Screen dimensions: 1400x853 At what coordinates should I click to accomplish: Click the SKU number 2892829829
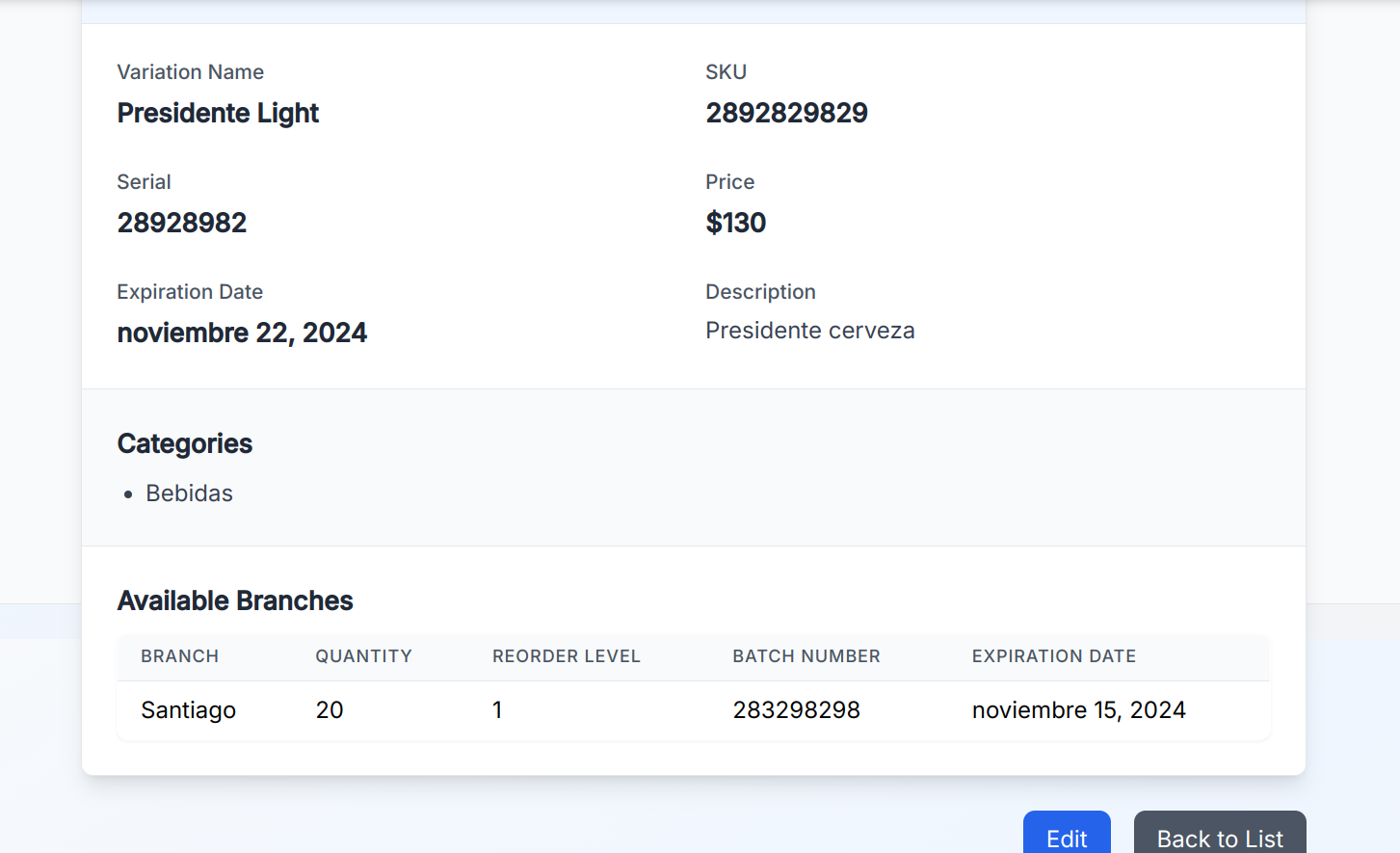[786, 114]
